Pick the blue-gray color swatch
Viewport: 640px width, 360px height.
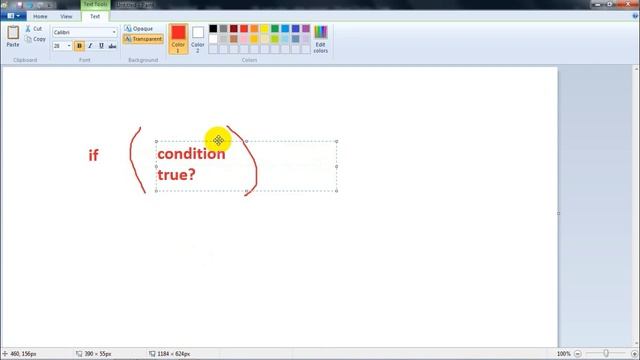296,39
